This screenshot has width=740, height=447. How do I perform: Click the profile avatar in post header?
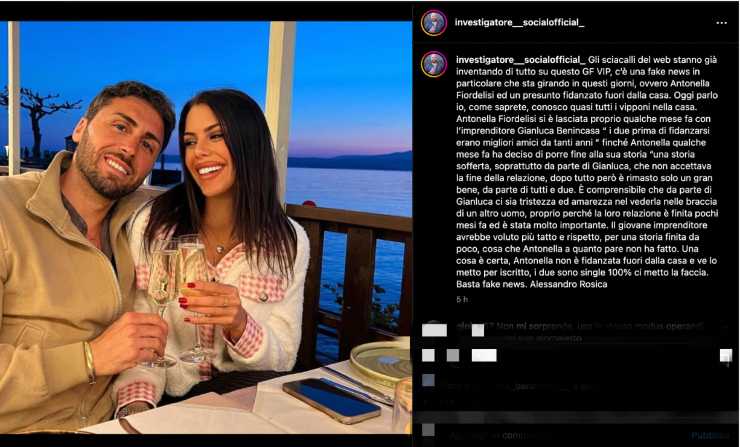[434, 23]
